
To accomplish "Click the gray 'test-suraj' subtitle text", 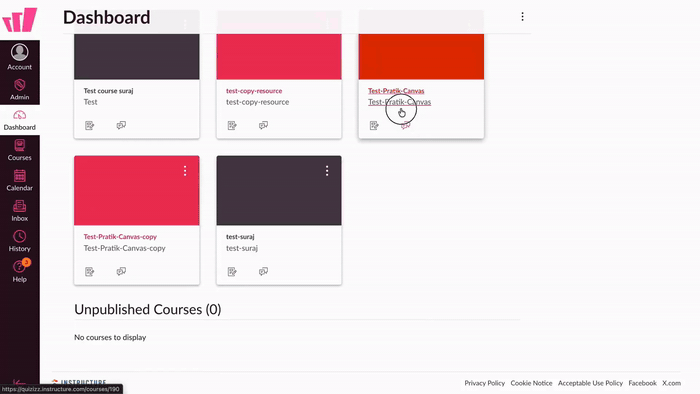I will (242, 248).
